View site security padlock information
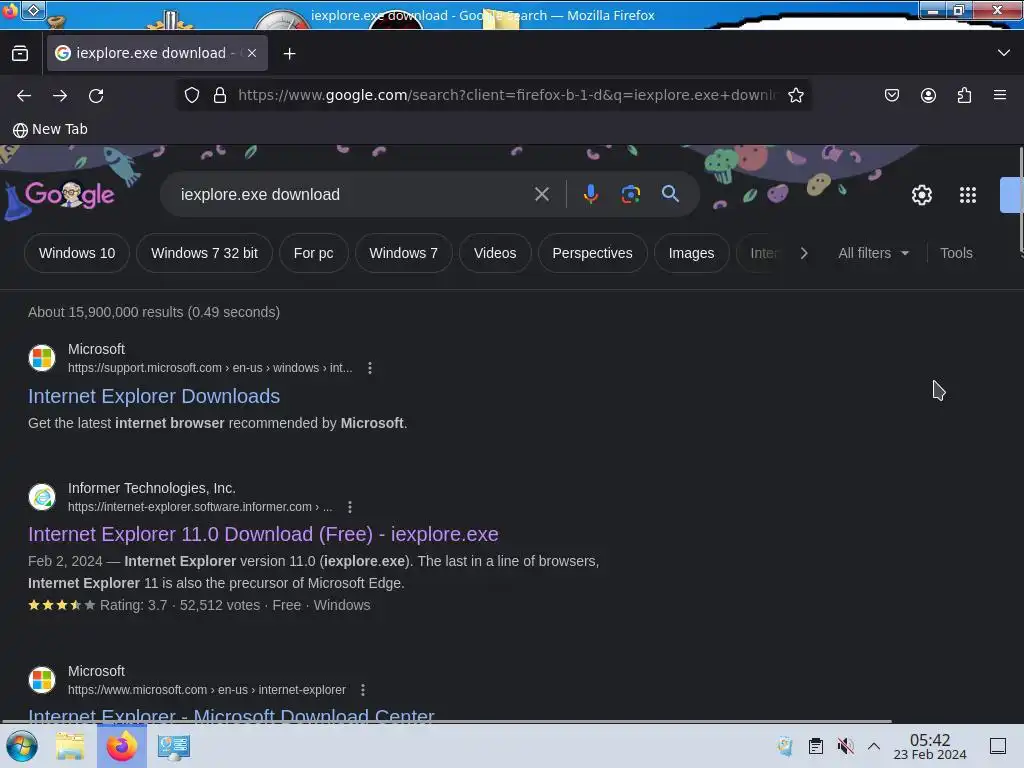This screenshot has width=1024, height=768. click(220, 95)
